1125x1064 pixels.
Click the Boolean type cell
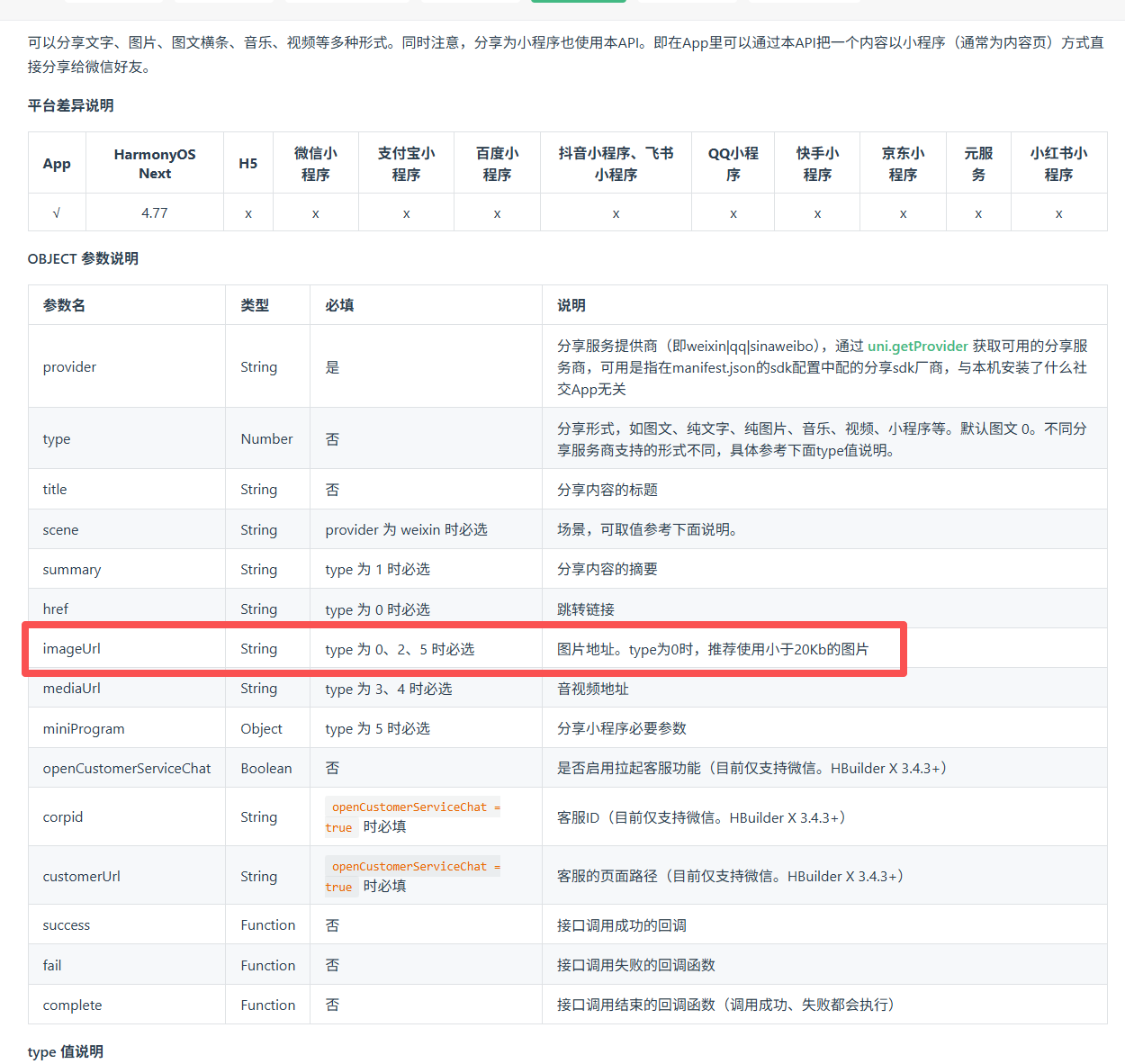pyautogui.click(x=266, y=768)
